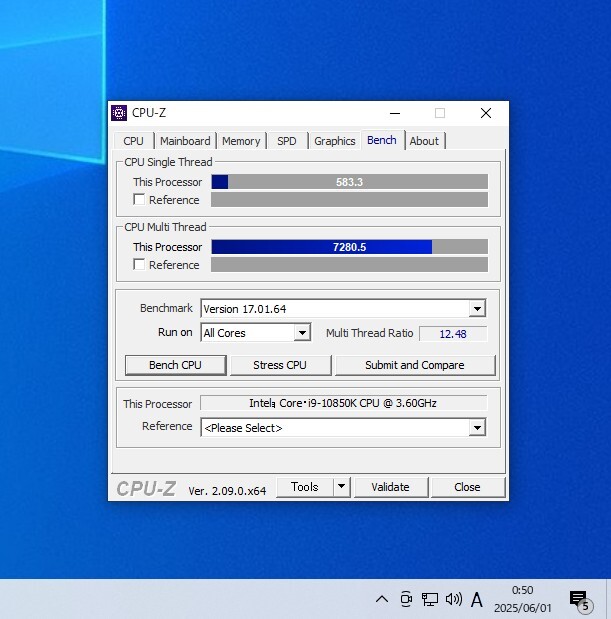The image size is (611, 619).
Task: Click the Validate button
Action: tap(391, 487)
